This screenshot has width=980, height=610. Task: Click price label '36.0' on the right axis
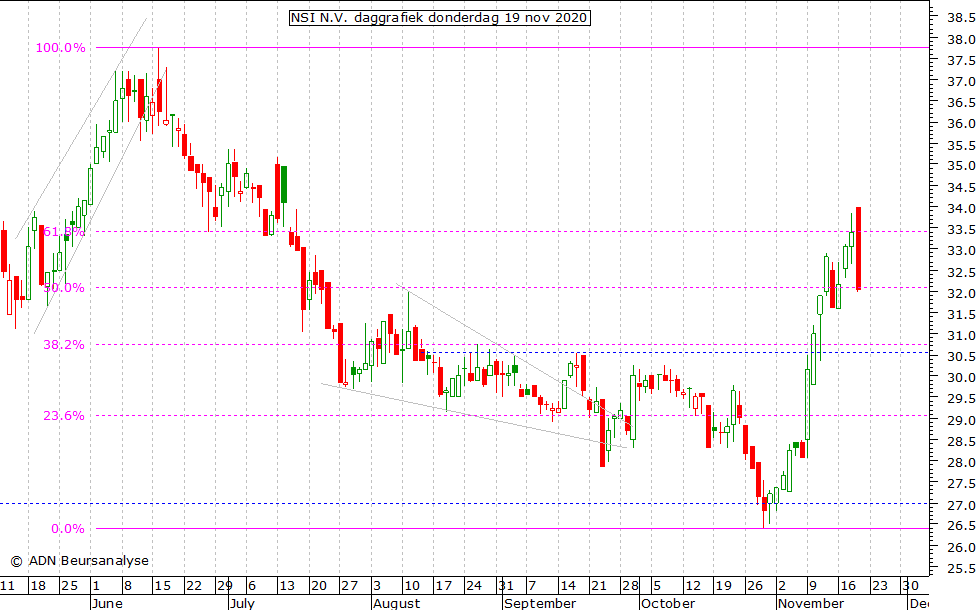pos(961,124)
